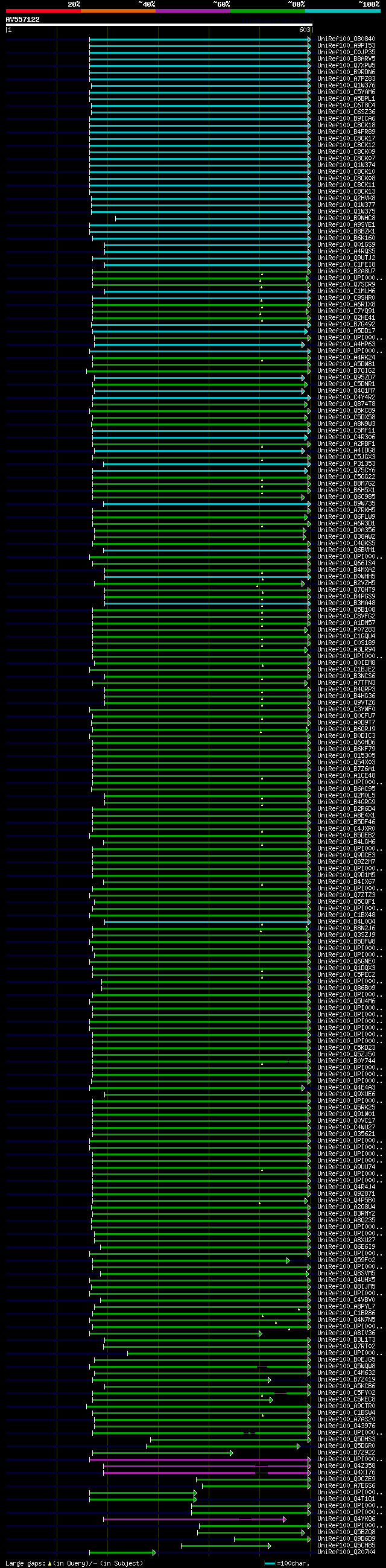Select label UniRef100_Q2HVK8

[346, 198]
